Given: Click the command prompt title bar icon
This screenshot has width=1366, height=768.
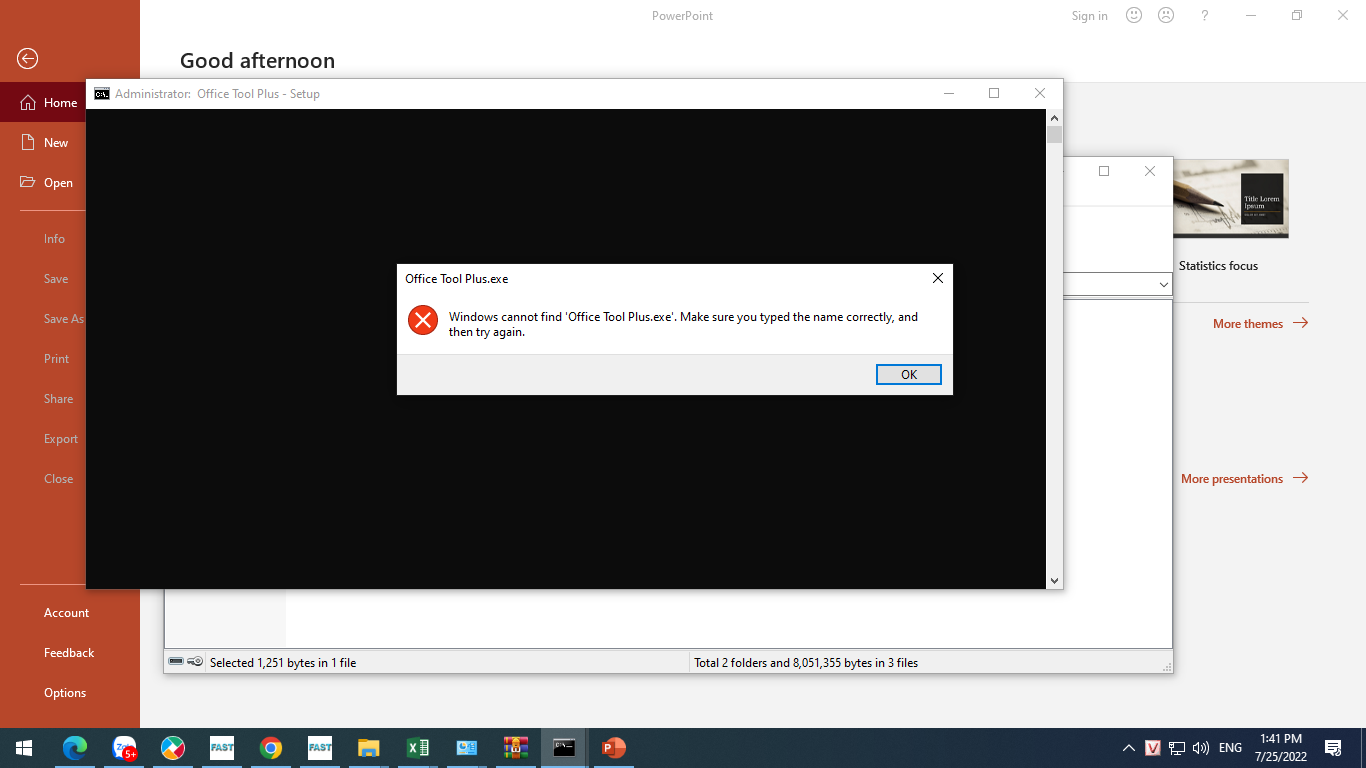Looking at the screenshot, I should (x=102, y=94).
